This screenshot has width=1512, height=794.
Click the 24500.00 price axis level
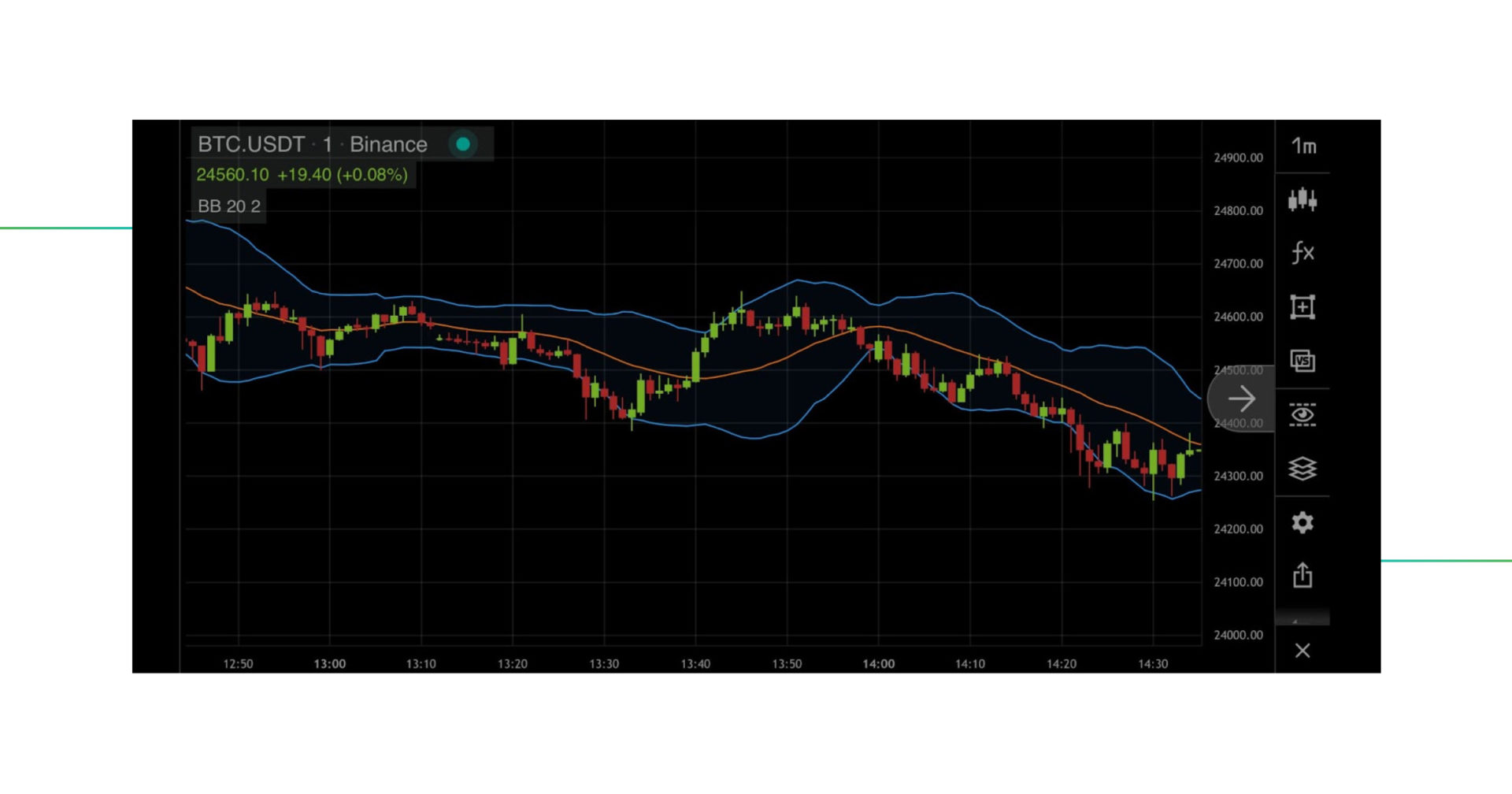(x=1239, y=369)
